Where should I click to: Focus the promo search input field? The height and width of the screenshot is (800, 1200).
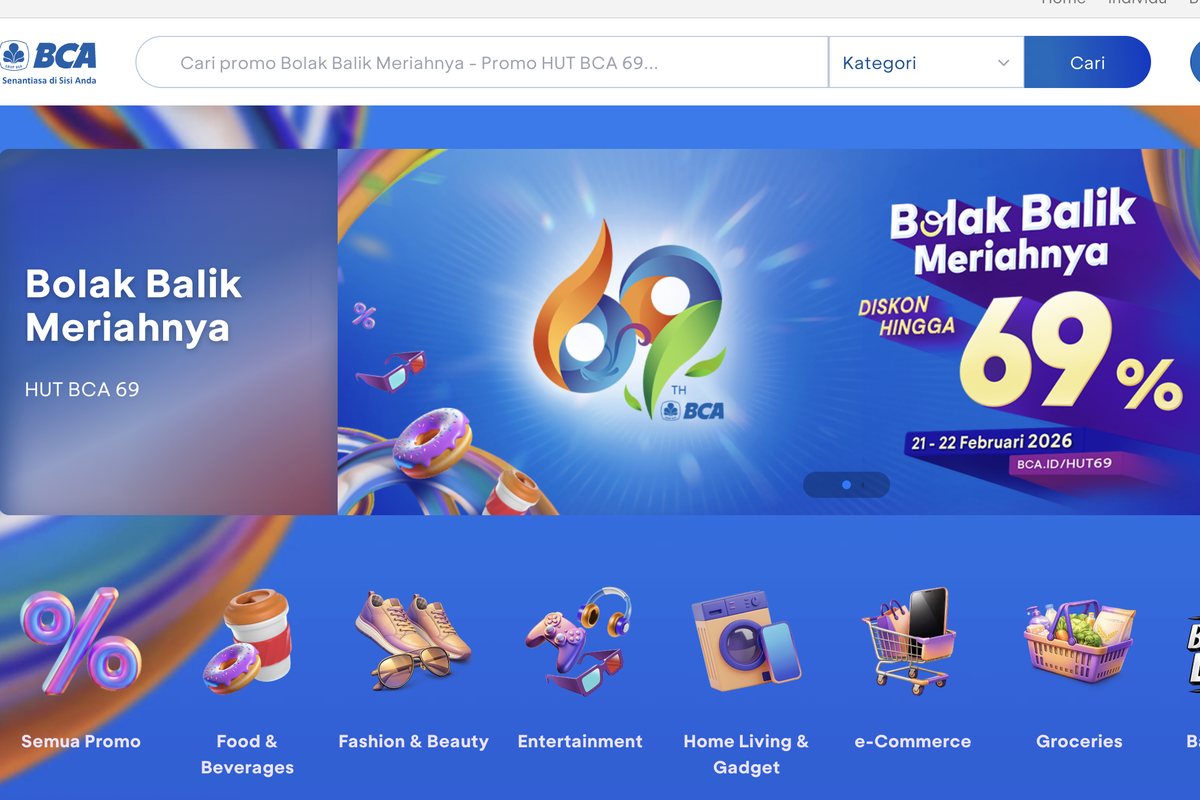click(482, 63)
